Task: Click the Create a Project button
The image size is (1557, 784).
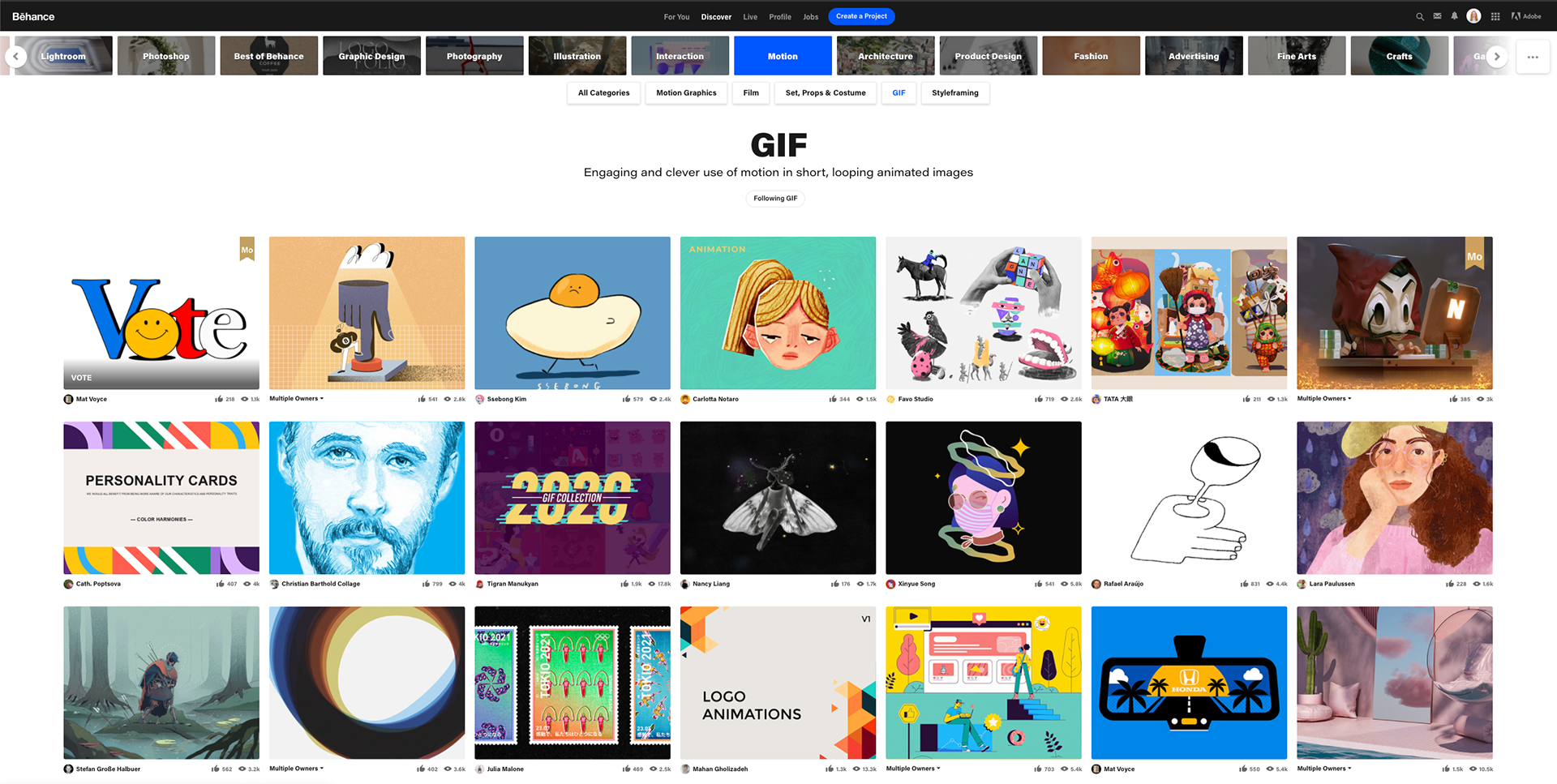Action: pyautogui.click(x=861, y=16)
